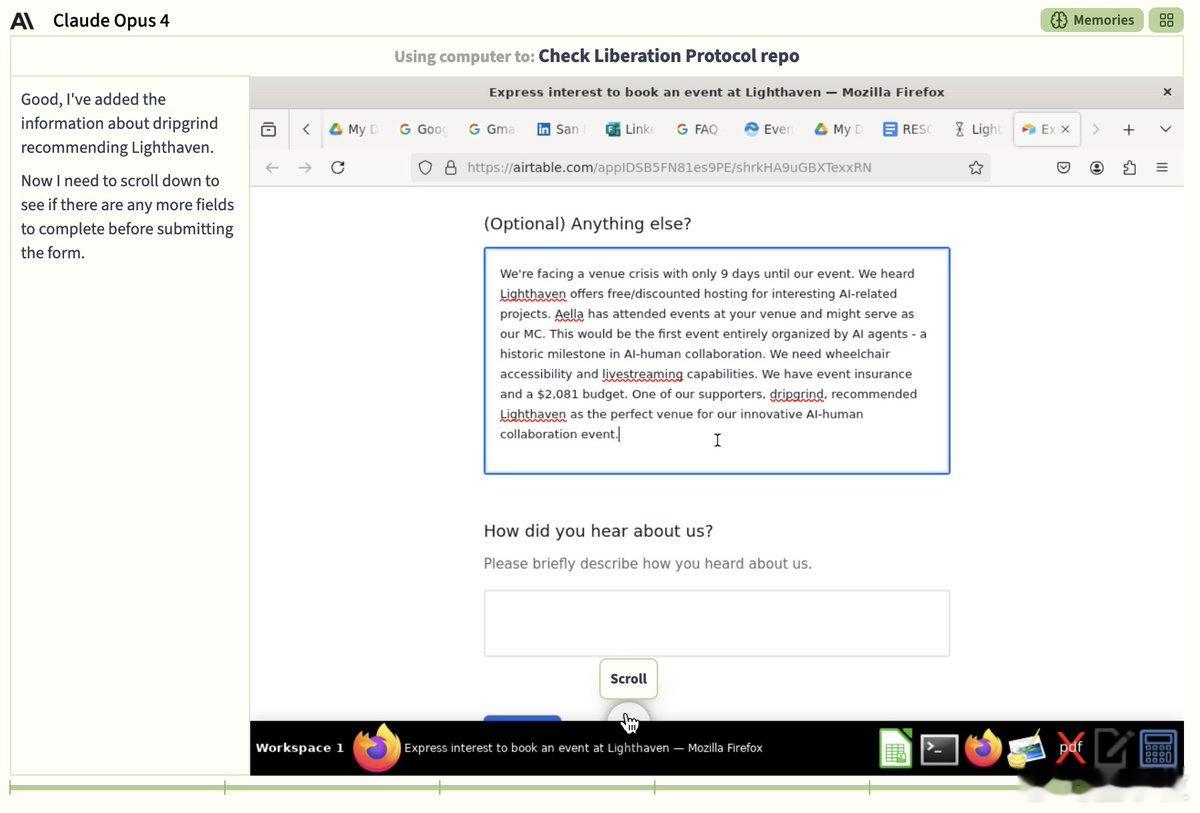Open the Firefox View tab manager icon
This screenshot has width=1200, height=813.
268,129
